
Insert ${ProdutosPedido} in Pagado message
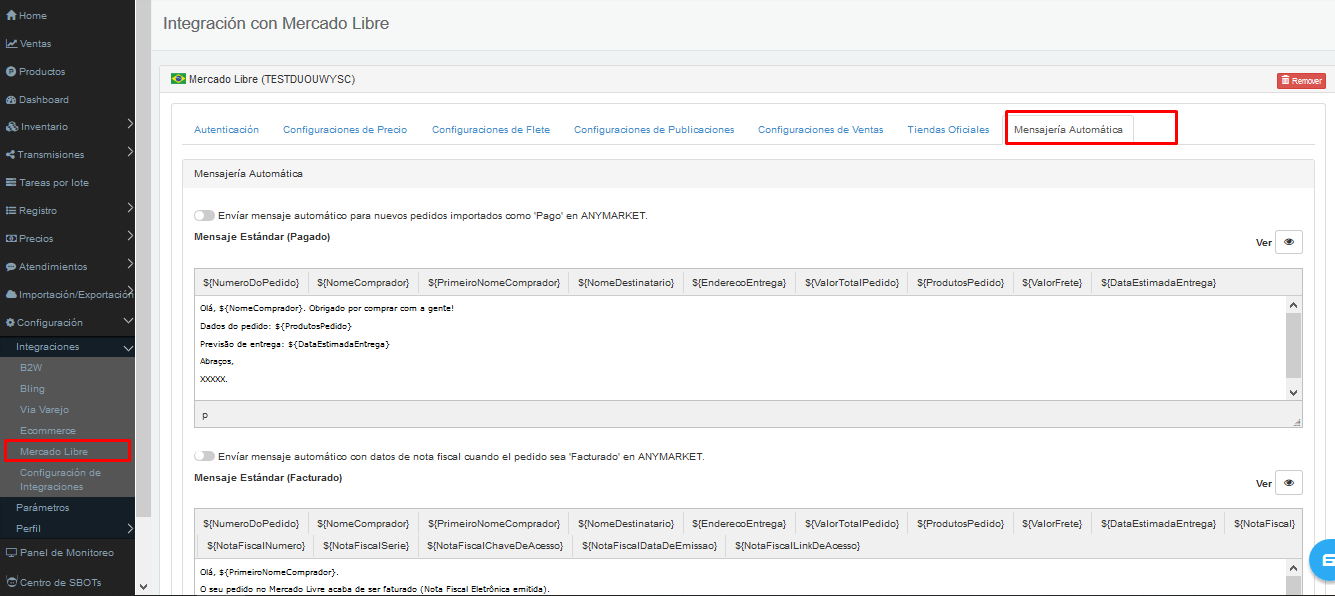(961, 283)
